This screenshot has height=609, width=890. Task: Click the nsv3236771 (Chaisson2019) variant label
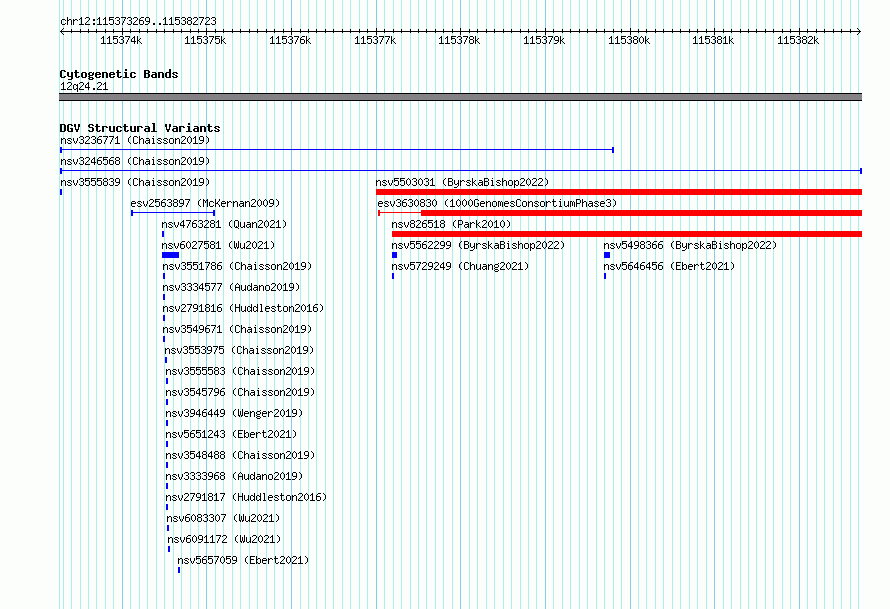pyautogui.click(x=135, y=140)
